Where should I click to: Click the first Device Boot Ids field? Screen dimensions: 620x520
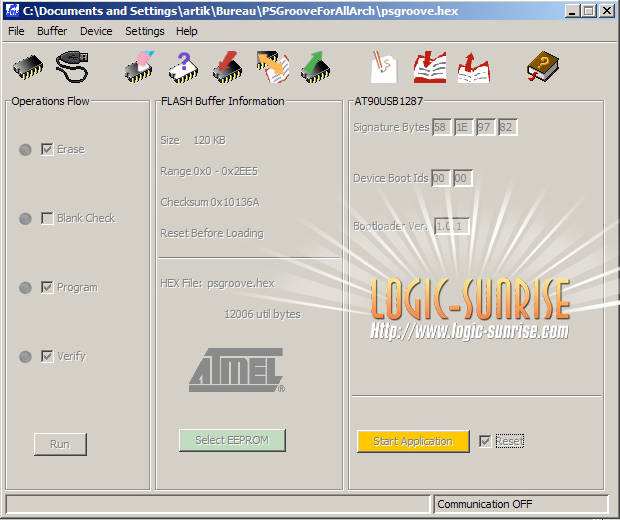(441, 178)
